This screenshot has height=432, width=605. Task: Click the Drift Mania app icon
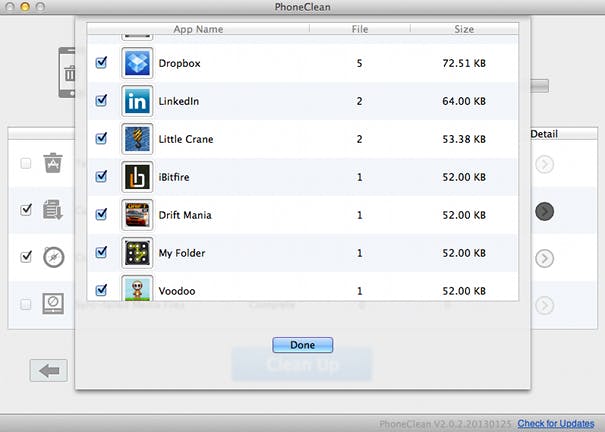click(x=137, y=215)
